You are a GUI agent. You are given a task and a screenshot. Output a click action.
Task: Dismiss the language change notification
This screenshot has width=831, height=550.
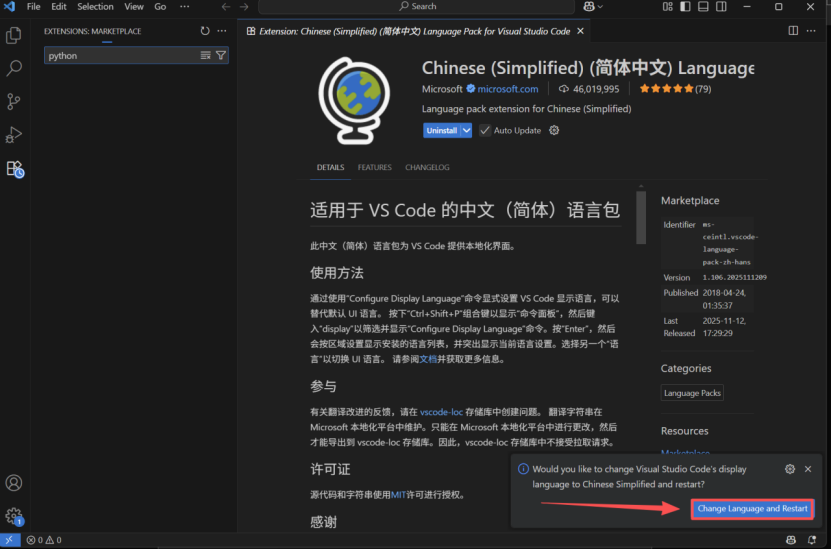(x=808, y=469)
